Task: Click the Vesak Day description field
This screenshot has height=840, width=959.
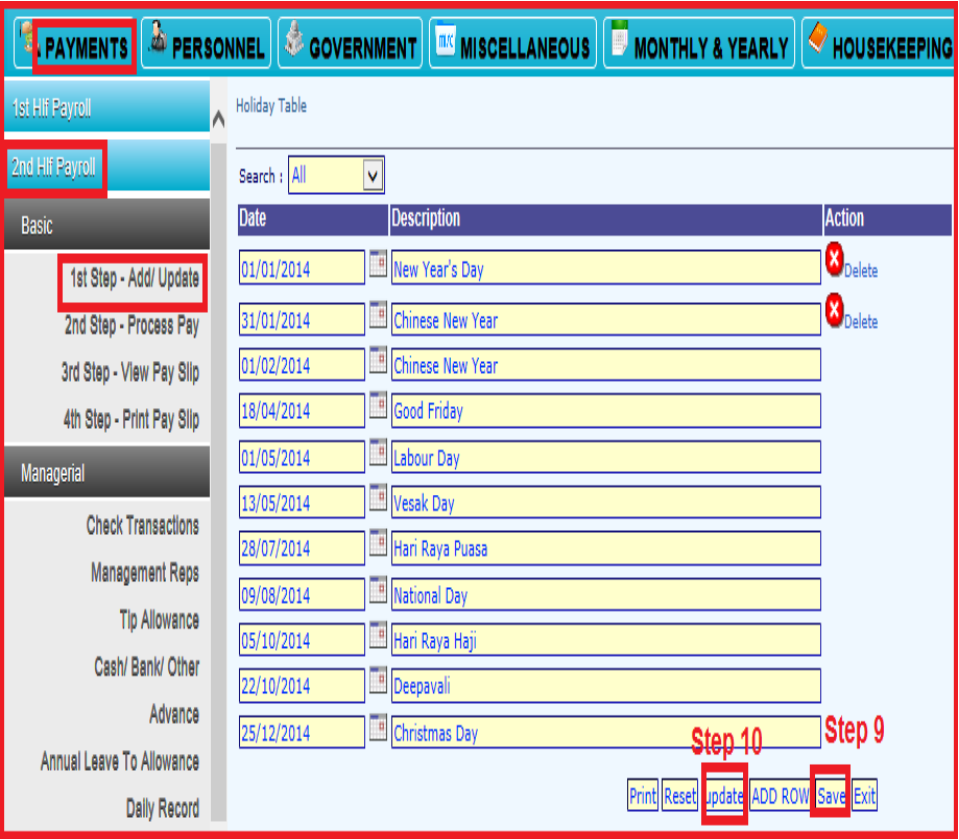Action: 605,502
